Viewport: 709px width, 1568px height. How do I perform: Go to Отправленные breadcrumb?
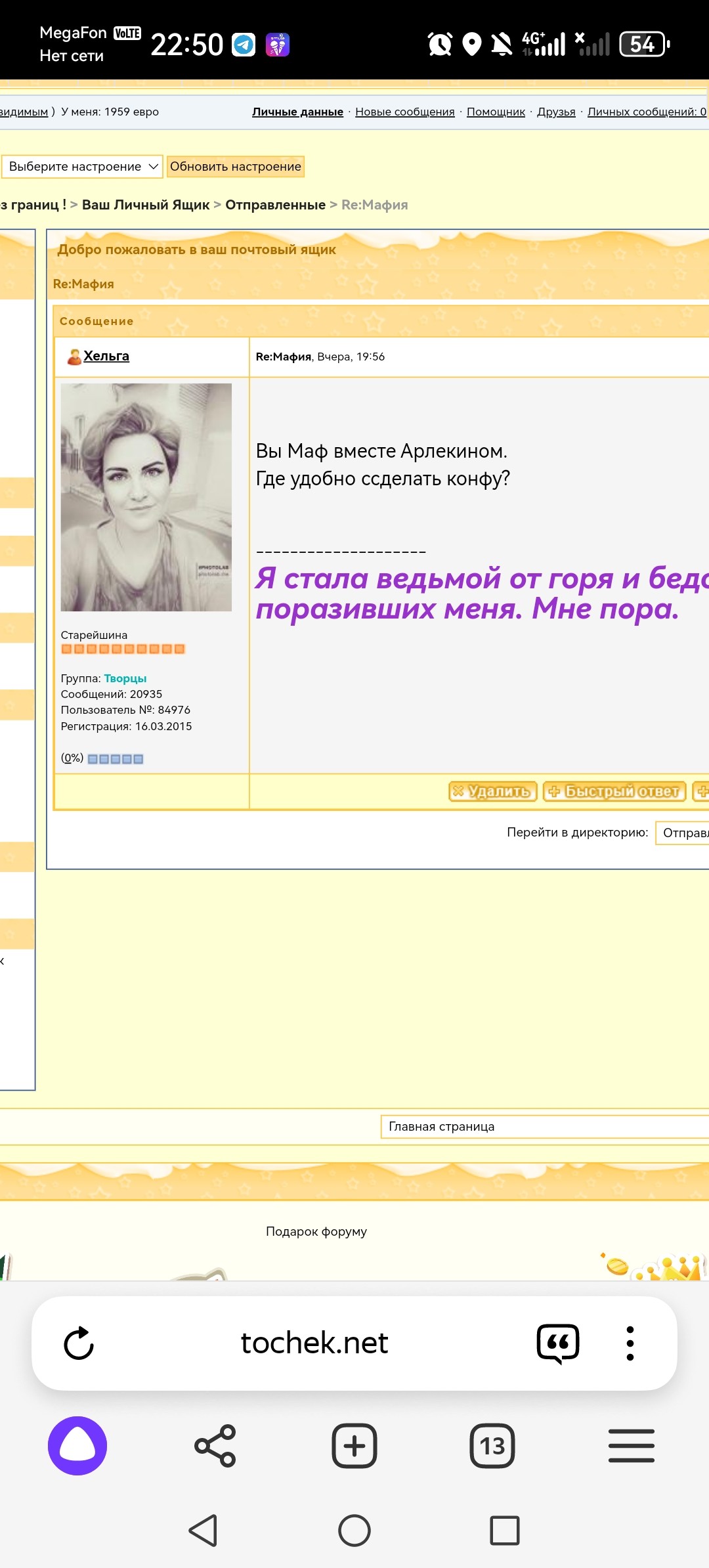pyautogui.click(x=275, y=205)
